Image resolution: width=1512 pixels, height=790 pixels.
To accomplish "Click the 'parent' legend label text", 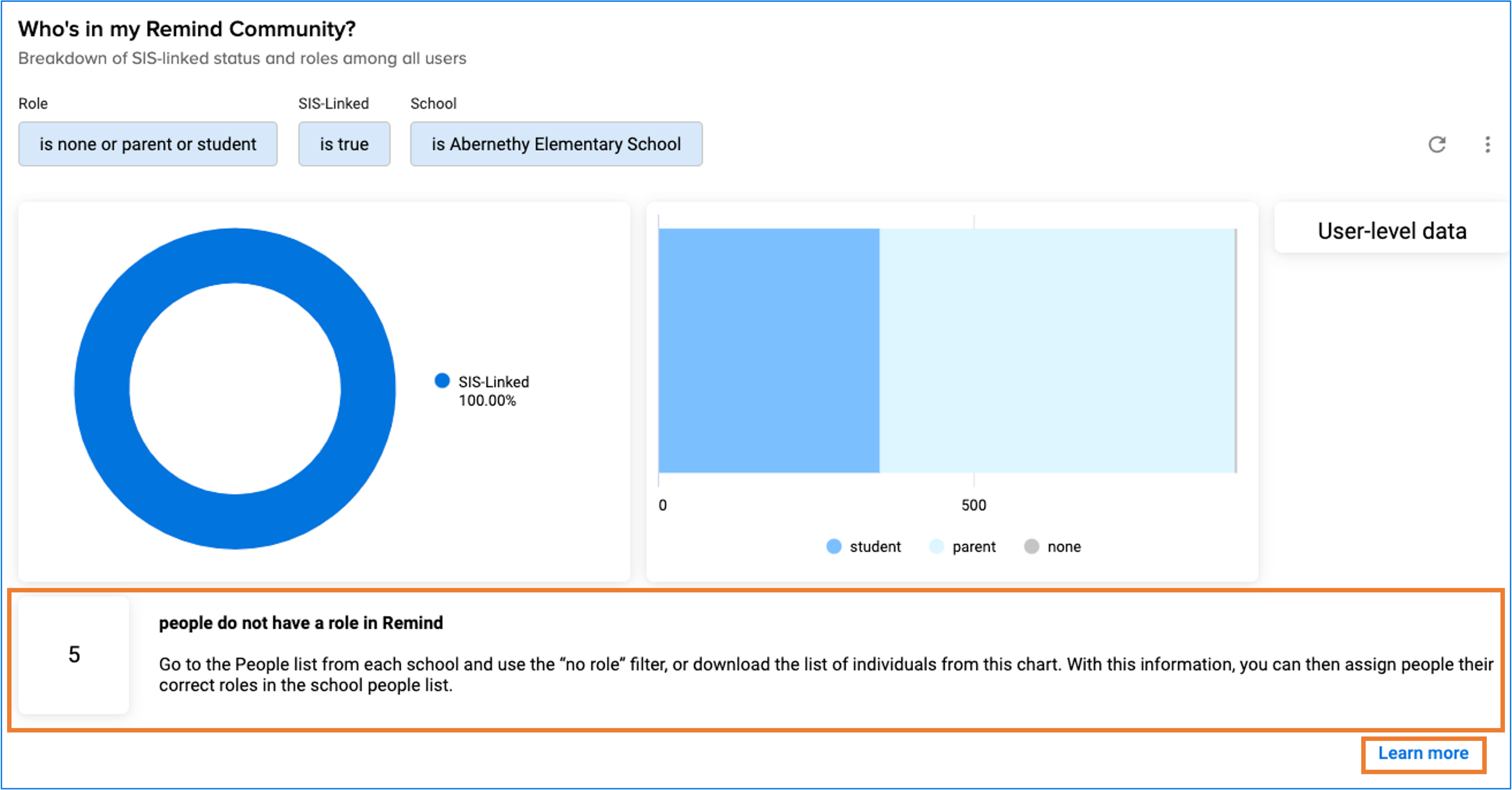I will click(x=974, y=547).
